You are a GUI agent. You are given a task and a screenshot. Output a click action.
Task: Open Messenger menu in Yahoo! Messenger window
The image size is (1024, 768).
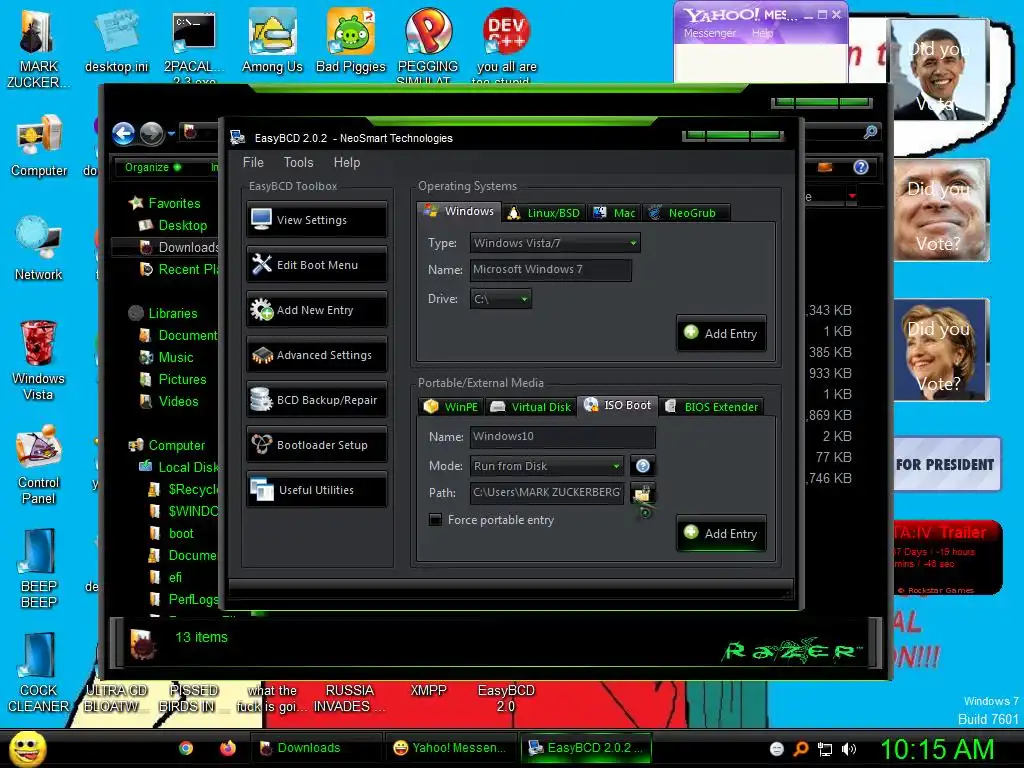pyautogui.click(x=710, y=33)
